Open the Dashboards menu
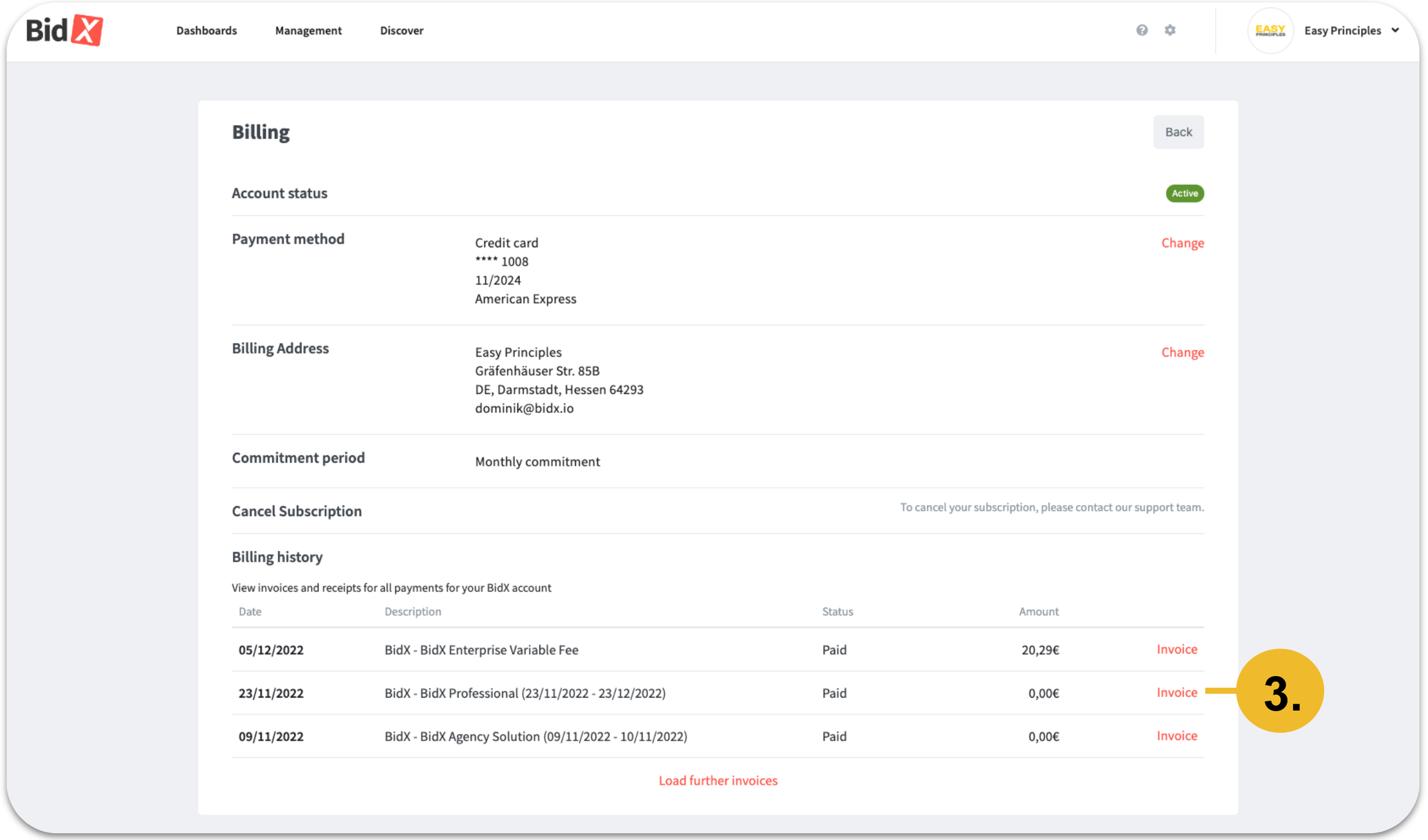 click(x=206, y=31)
